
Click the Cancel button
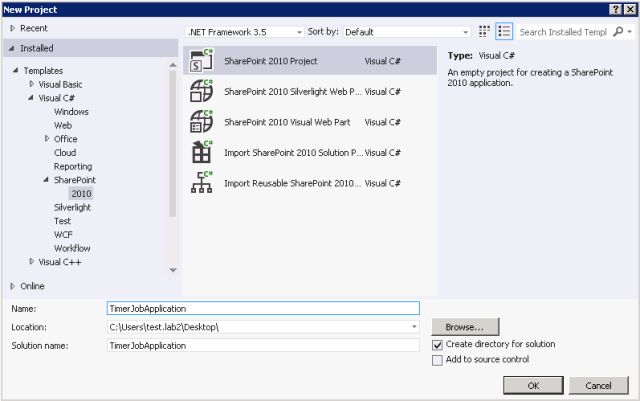pyautogui.click(x=598, y=385)
